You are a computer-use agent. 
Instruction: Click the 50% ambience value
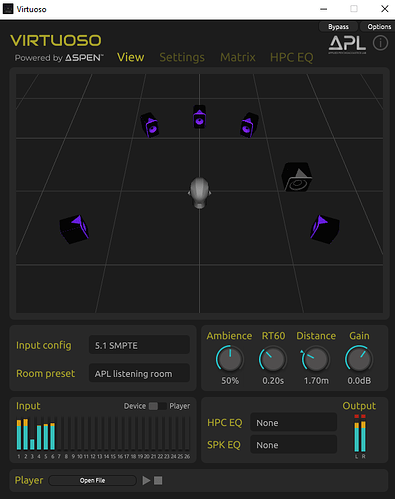[230, 380]
